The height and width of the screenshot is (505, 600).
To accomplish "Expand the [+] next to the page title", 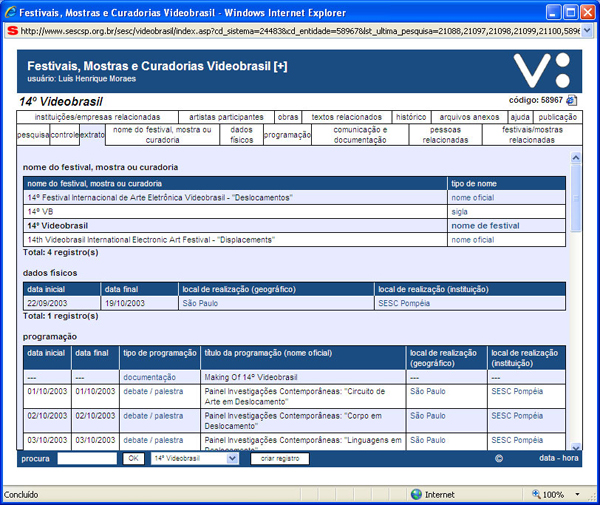I will click(x=280, y=66).
